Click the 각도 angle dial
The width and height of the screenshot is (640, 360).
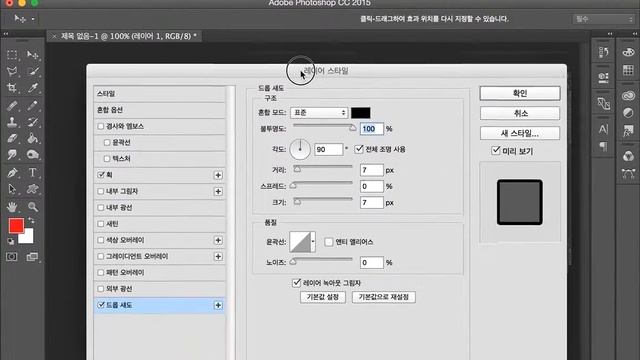[300, 149]
